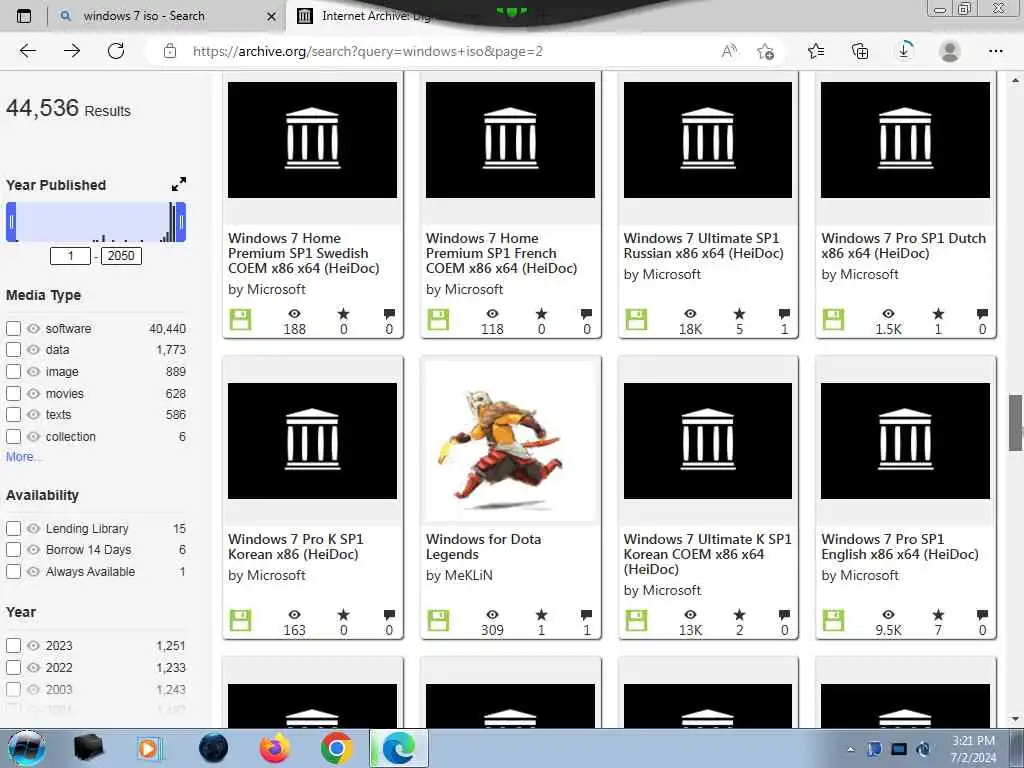Close the windows 7 iso search tab
This screenshot has height=768, width=1024.
point(272,16)
